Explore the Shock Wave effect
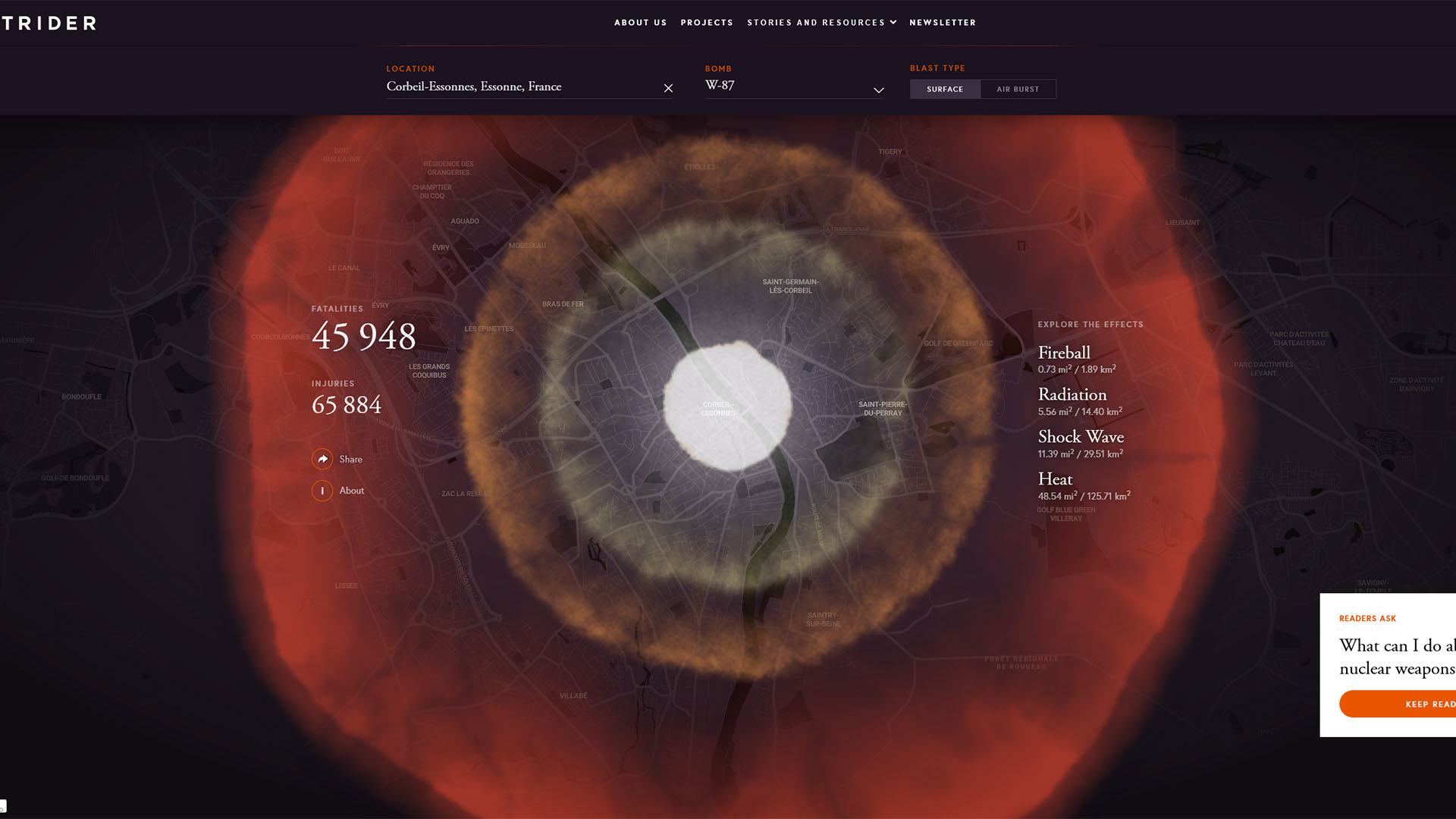Image resolution: width=1456 pixels, height=819 pixels. tap(1081, 438)
